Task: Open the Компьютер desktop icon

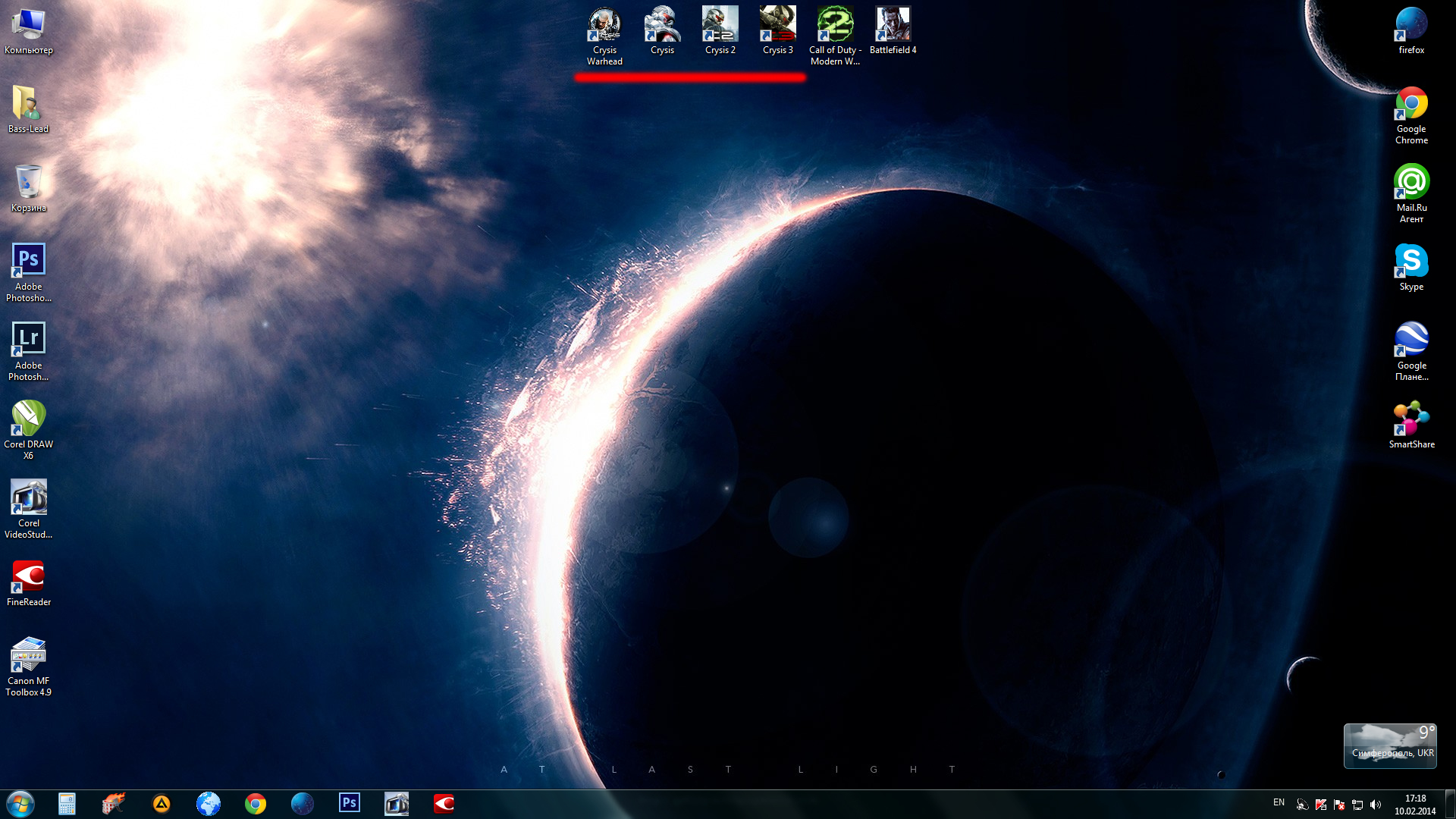Action: (28, 30)
